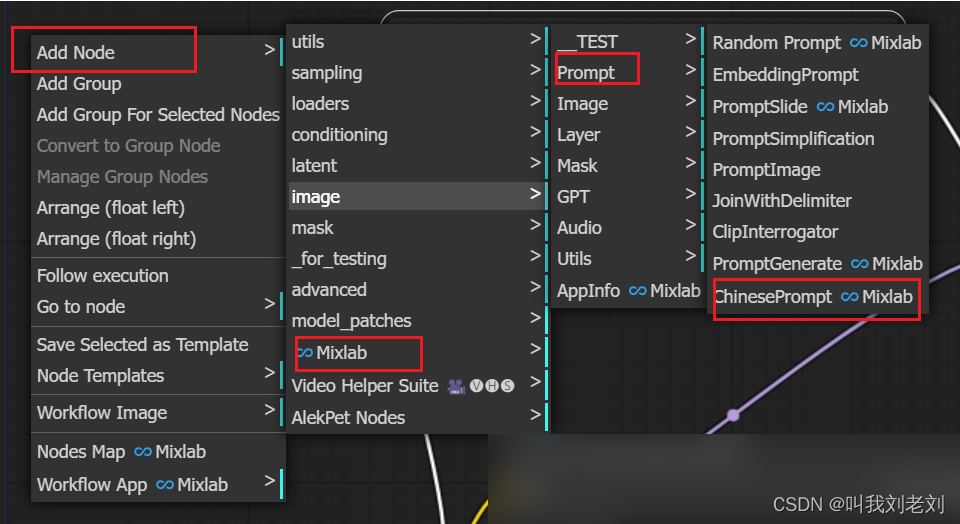Click arrow beside the GPT entry

click(x=691, y=194)
